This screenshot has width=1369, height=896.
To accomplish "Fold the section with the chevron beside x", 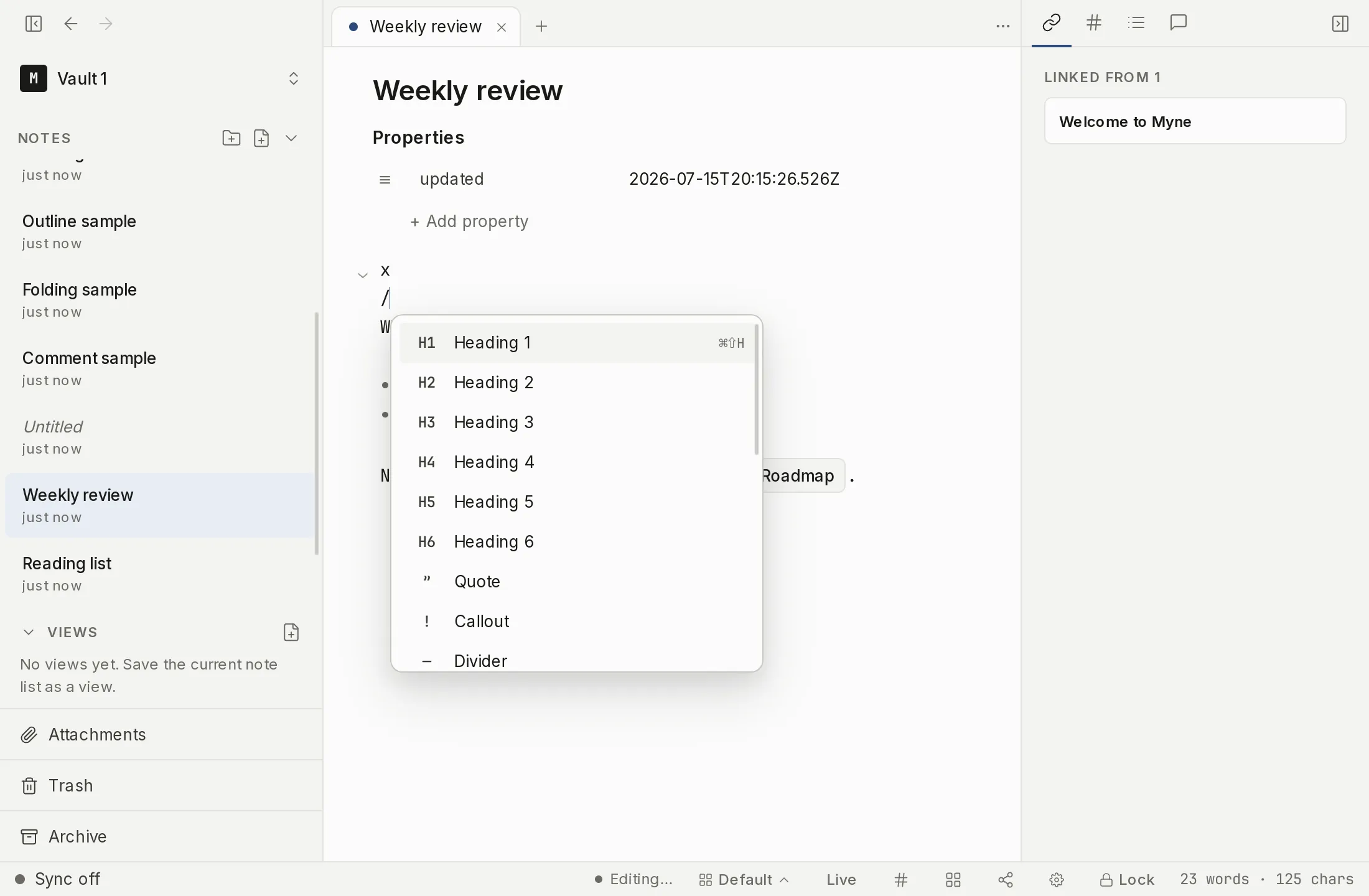I will tap(363, 275).
